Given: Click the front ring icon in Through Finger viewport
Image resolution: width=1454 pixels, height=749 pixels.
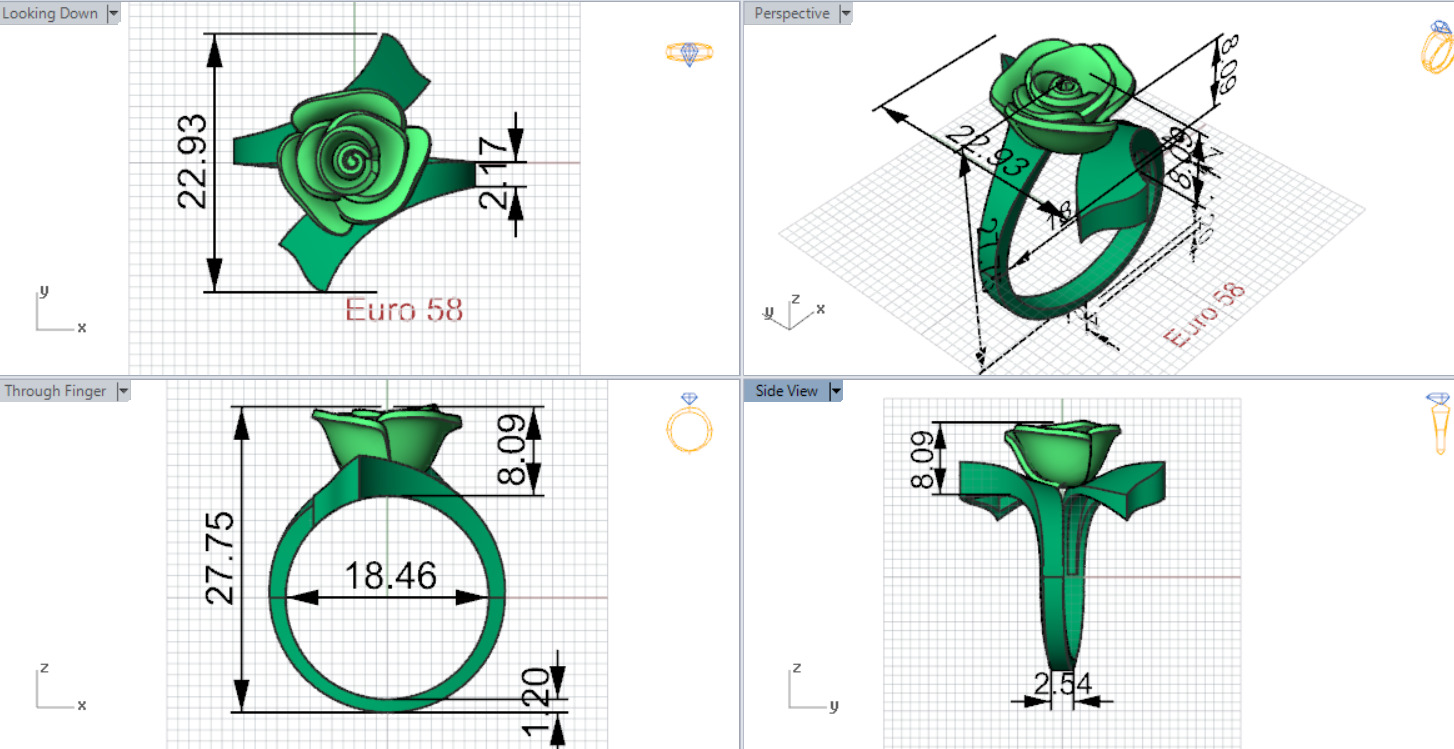Looking at the screenshot, I should (690, 422).
